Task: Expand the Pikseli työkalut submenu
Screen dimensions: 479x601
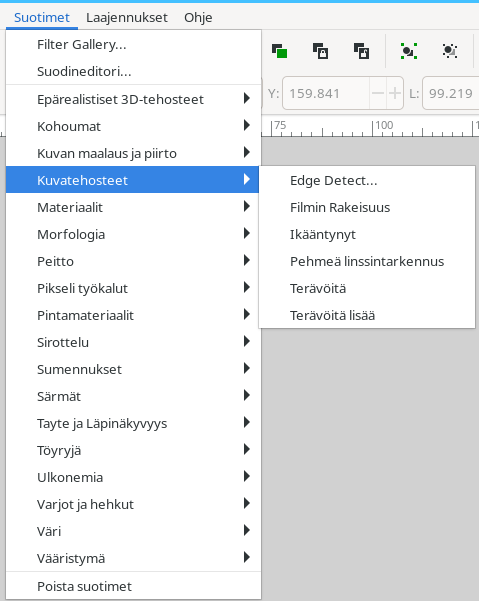Action: click(133, 288)
